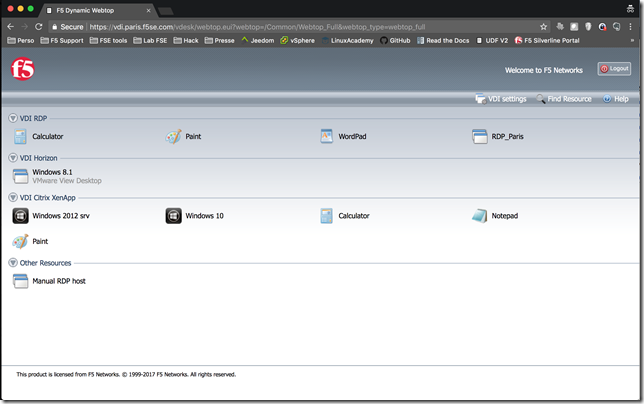Open the RDP_Paris desktop icon
This screenshot has height=404, width=644.
(479, 136)
